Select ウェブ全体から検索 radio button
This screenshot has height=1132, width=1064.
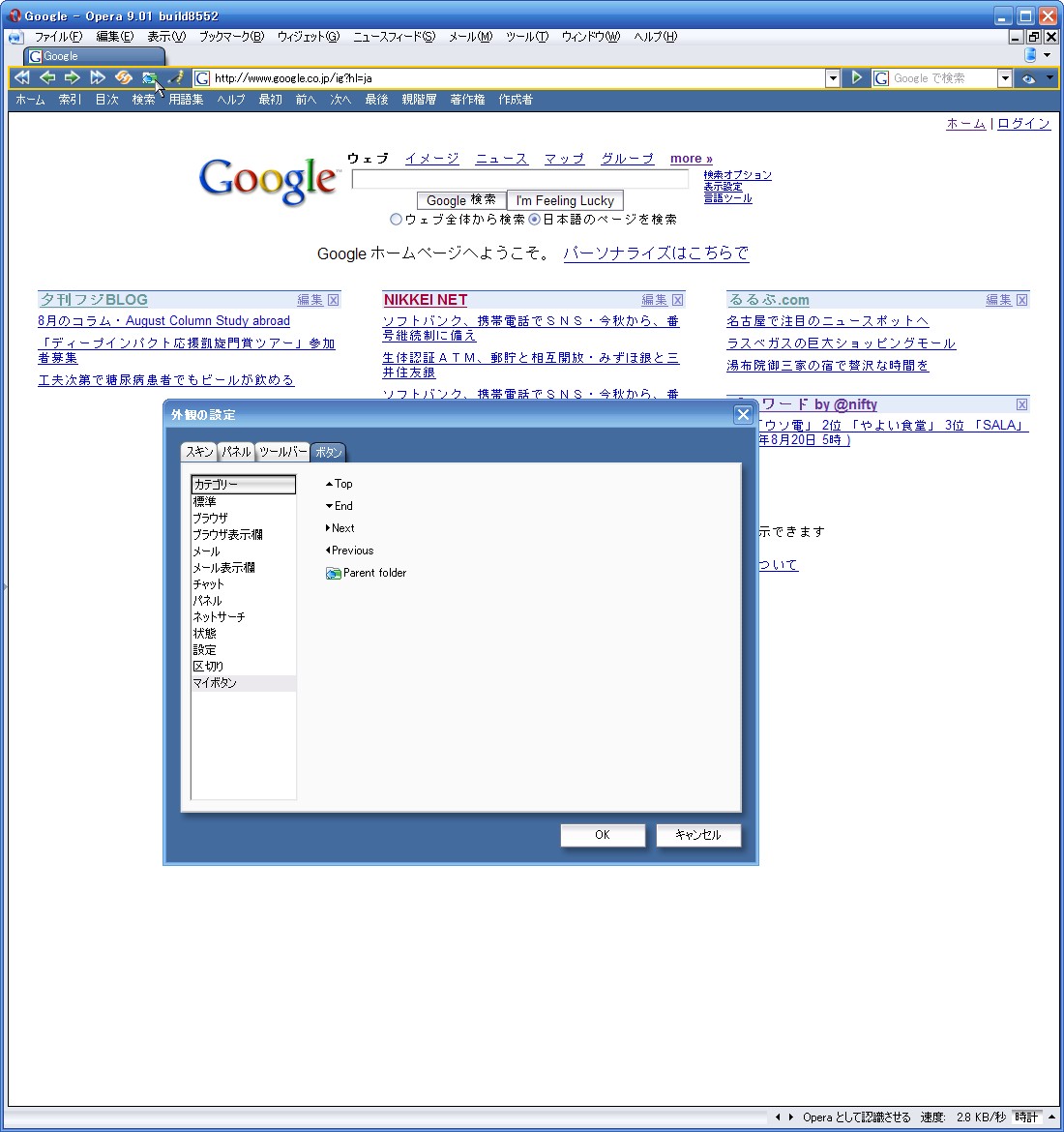tap(396, 219)
